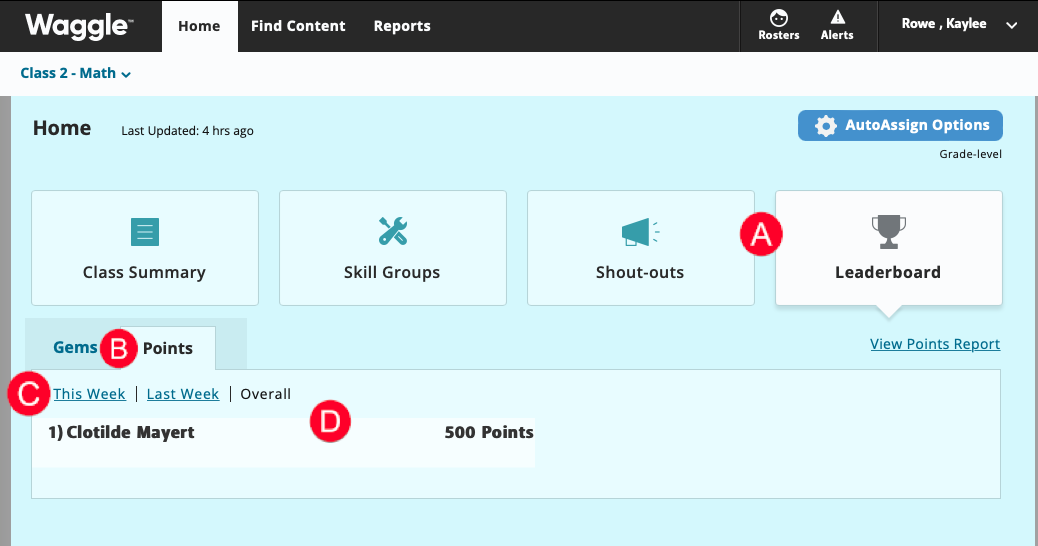This screenshot has width=1038, height=546.
Task: Go to the Home menu item
Action: pos(199,26)
